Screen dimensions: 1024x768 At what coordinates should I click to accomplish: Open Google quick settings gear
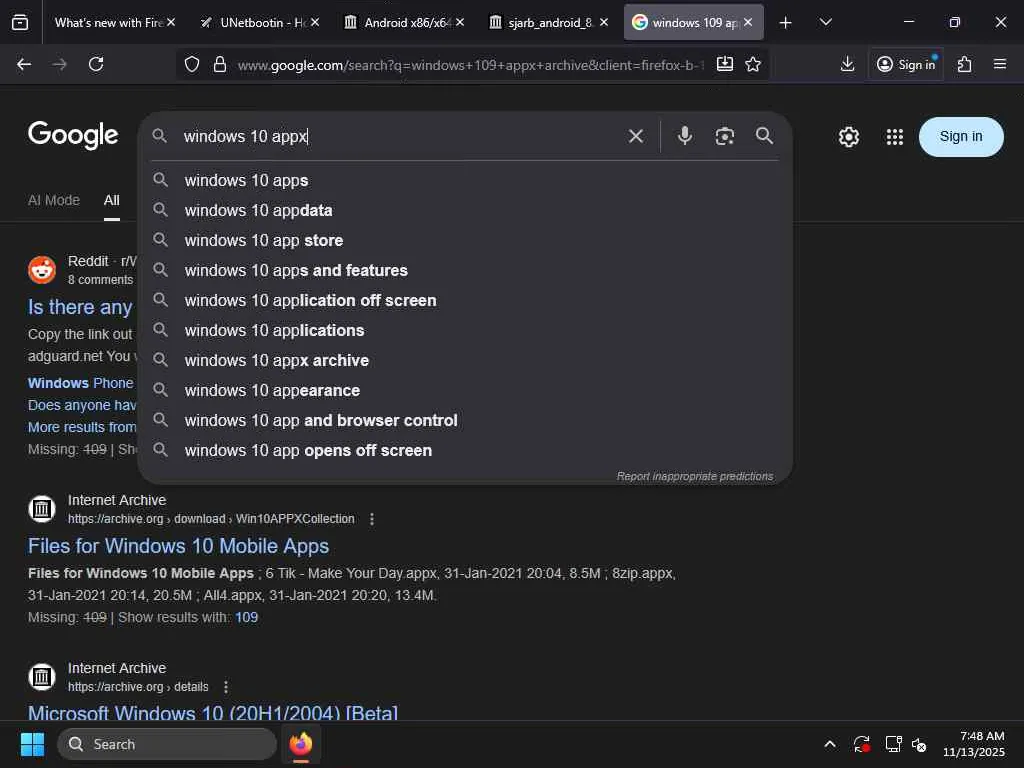click(849, 136)
